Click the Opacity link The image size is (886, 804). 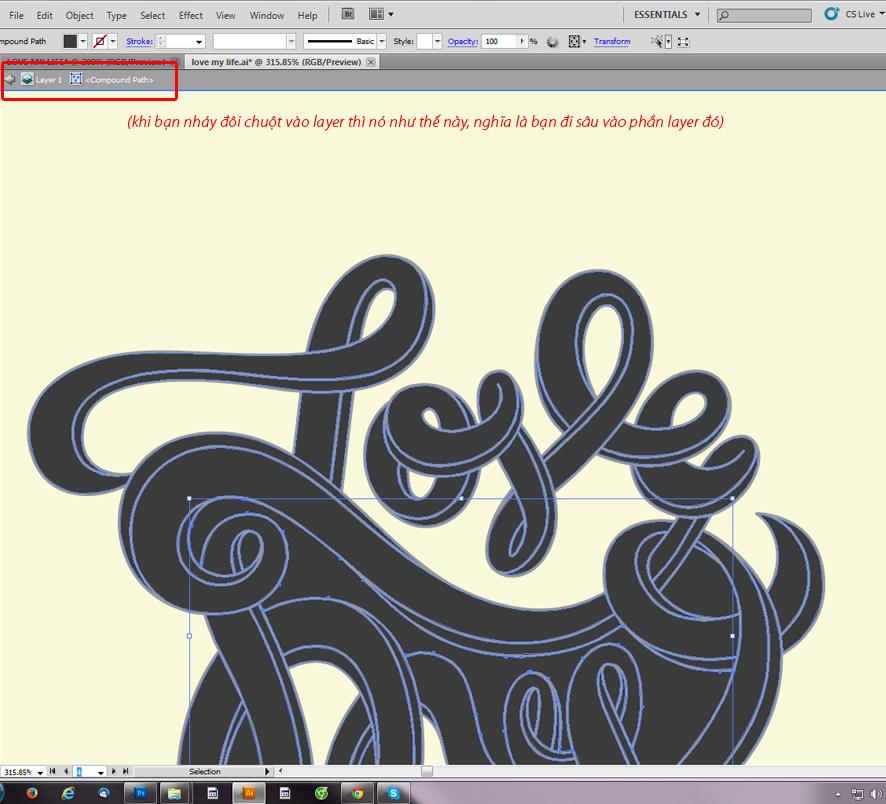(462, 41)
